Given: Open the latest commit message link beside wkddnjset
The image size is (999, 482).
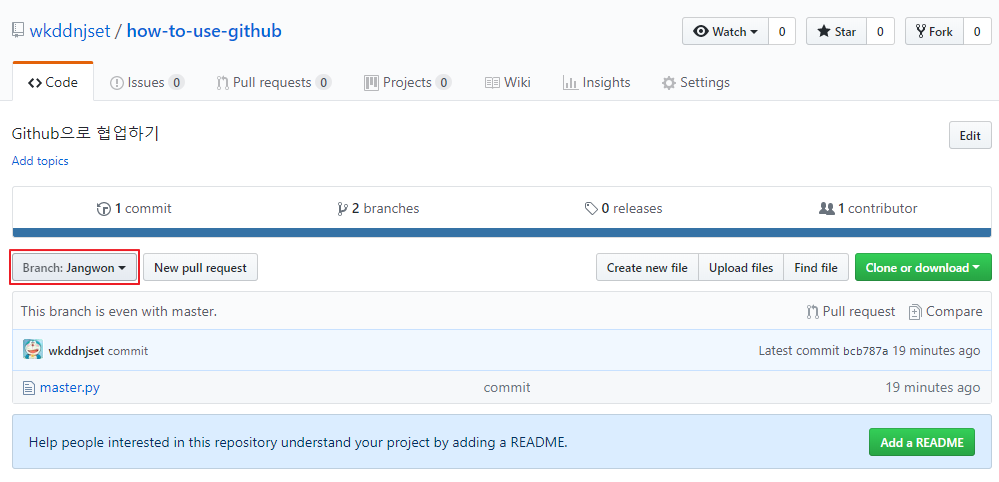Looking at the screenshot, I should pyautogui.click(x=128, y=351).
